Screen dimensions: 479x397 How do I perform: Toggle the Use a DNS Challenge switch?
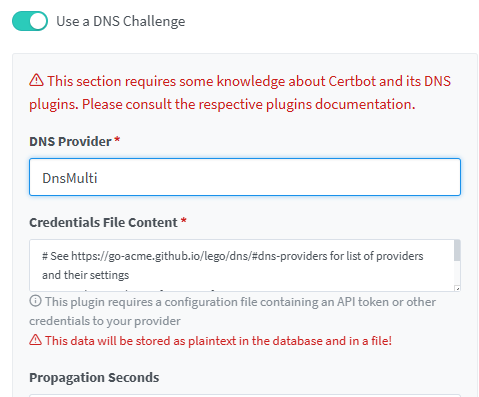(30, 21)
